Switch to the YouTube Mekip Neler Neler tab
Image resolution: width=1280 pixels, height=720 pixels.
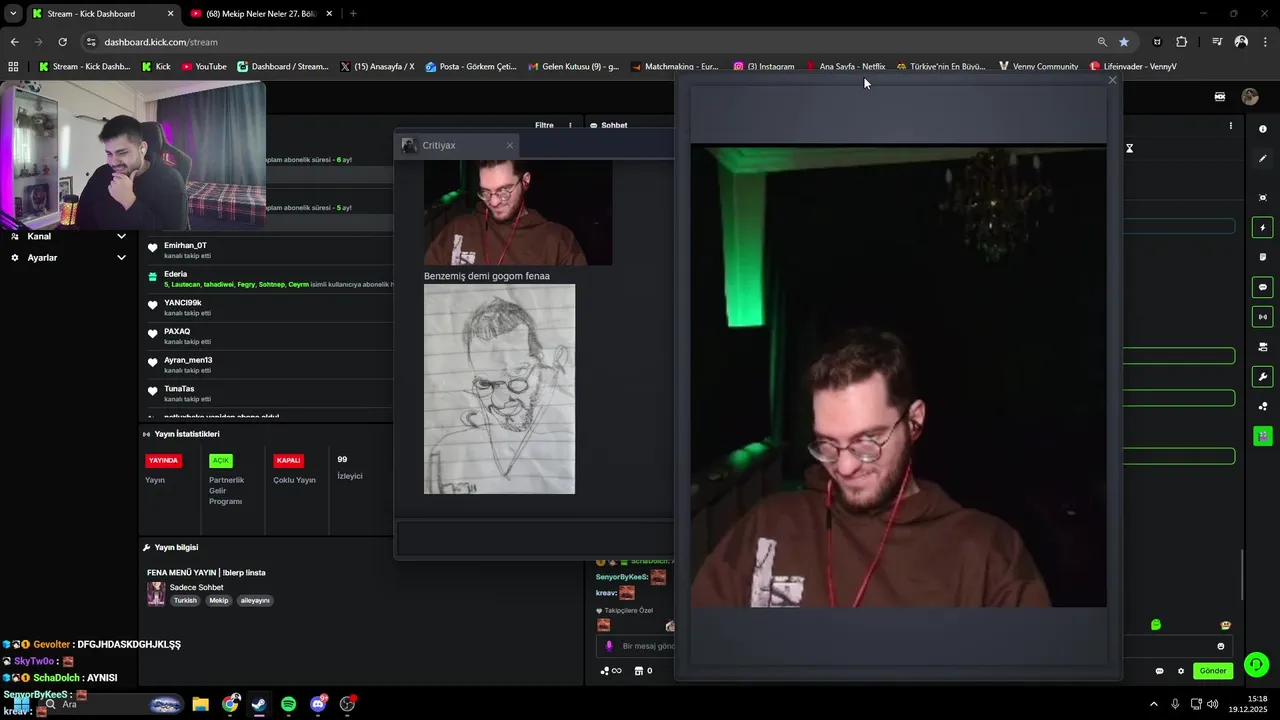click(259, 14)
